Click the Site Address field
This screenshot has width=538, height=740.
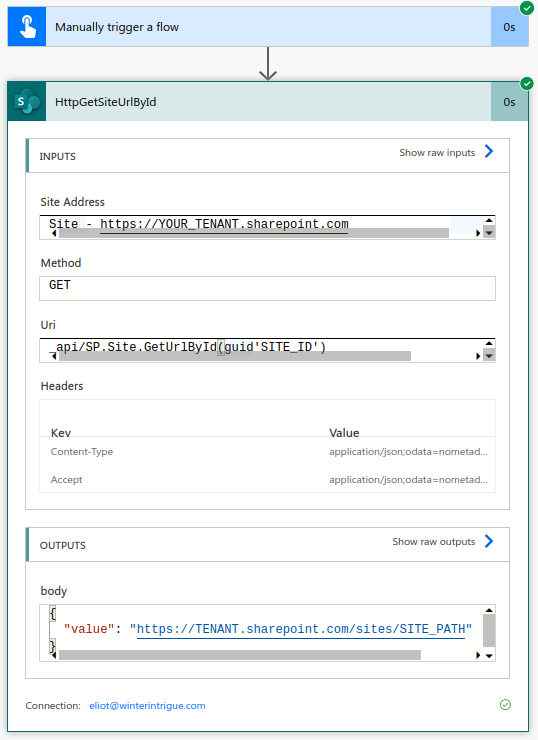pos(267,227)
